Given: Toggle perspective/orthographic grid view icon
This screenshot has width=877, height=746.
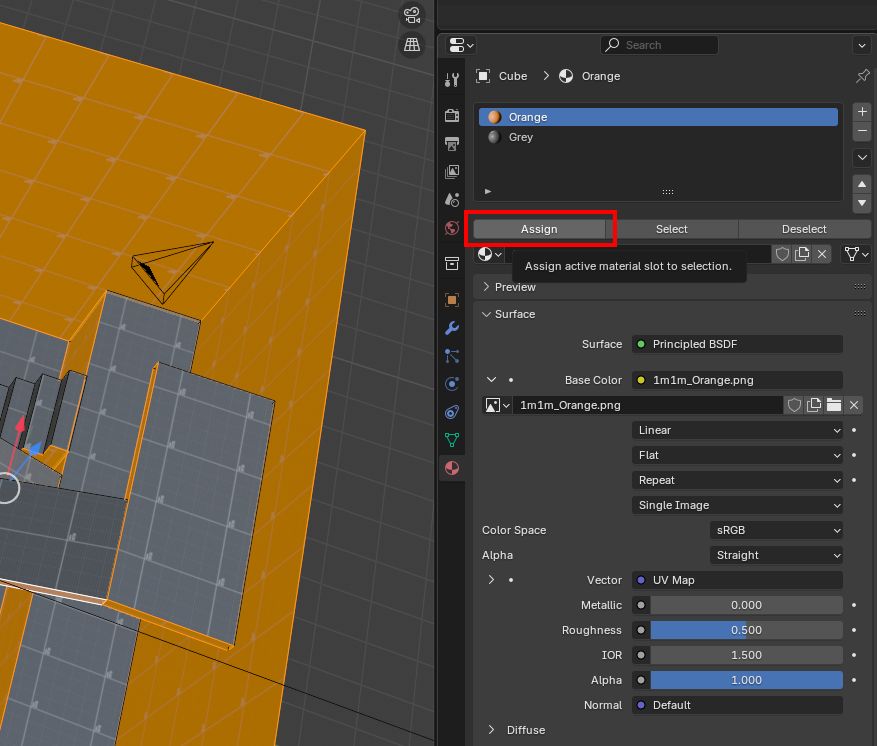Looking at the screenshot, I should coord(412,44).
